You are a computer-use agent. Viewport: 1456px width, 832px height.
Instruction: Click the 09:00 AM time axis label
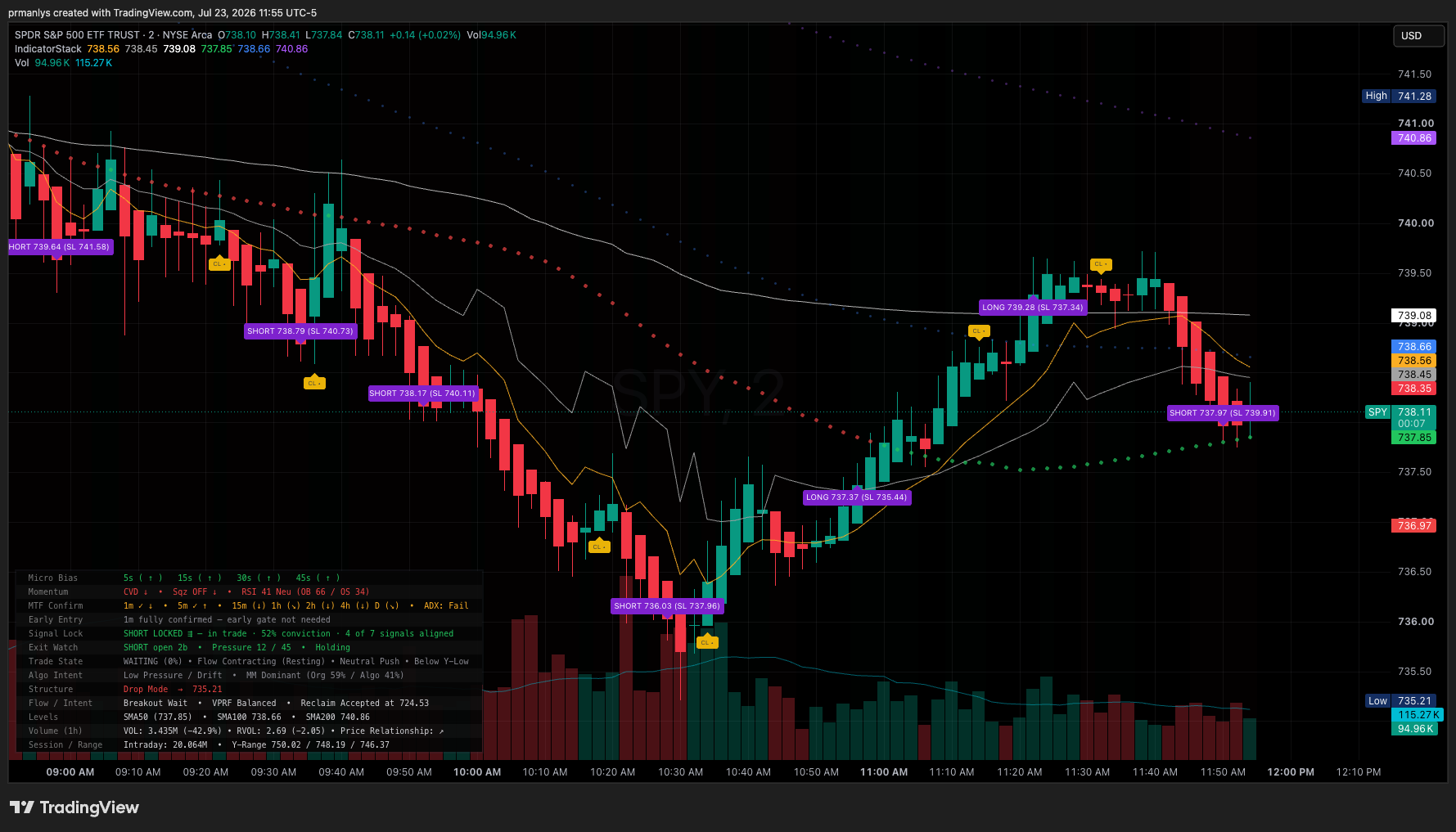click(70, 772)
